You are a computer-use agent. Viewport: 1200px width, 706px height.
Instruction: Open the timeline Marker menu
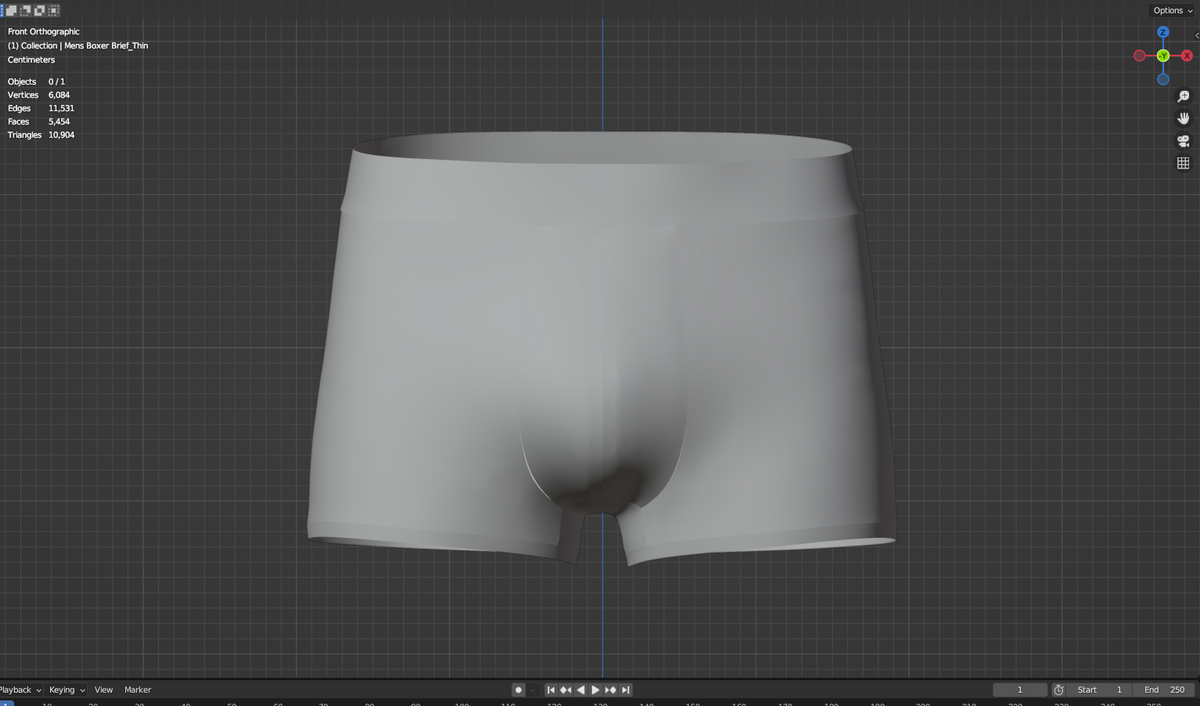point(138,690)
